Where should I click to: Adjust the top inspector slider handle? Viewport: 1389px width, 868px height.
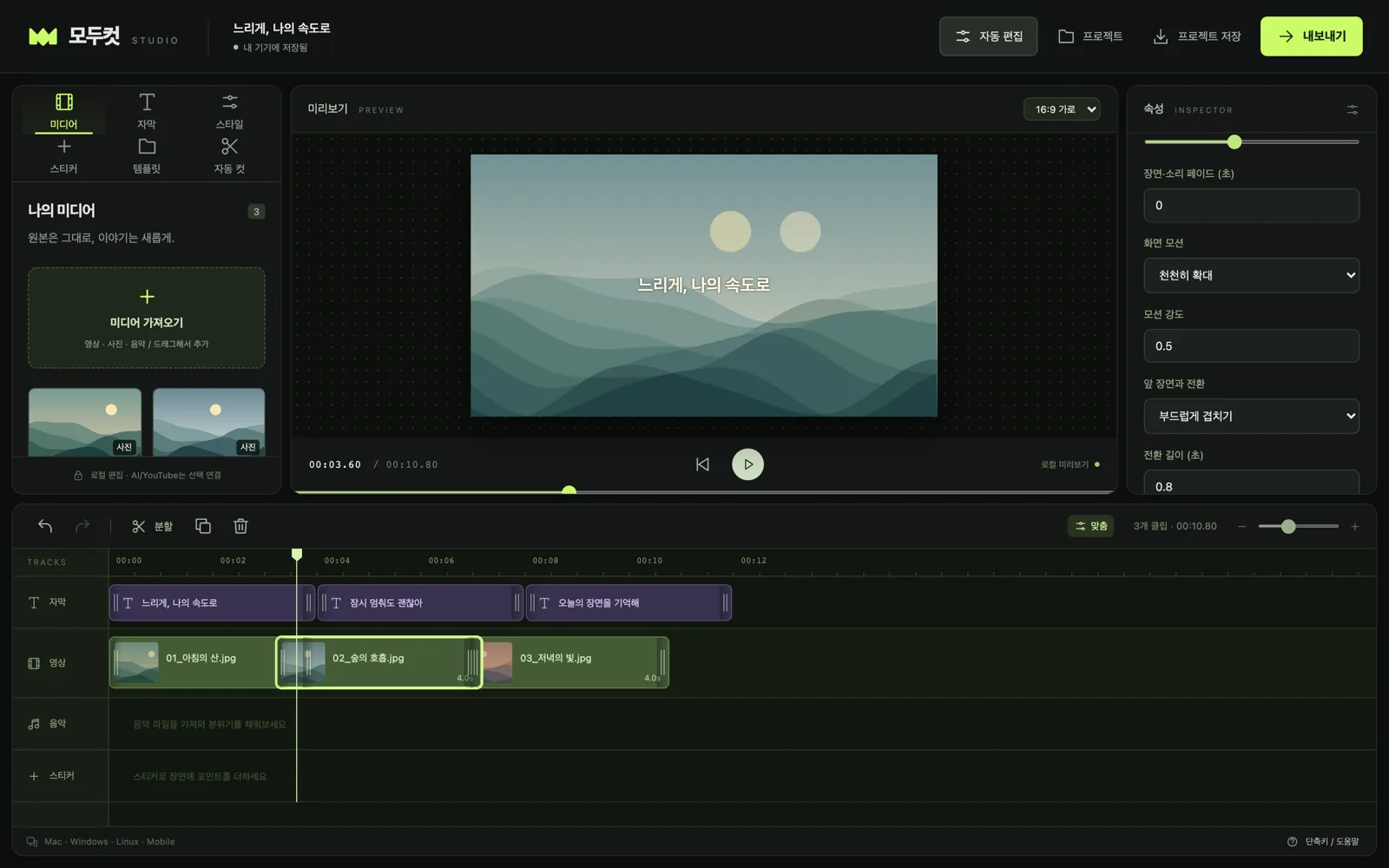[1234, 141]
